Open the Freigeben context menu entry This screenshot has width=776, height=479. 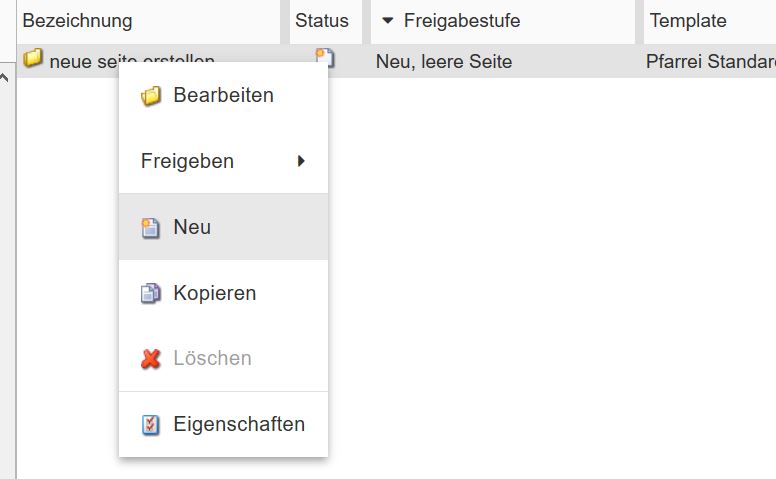point(187,161)
